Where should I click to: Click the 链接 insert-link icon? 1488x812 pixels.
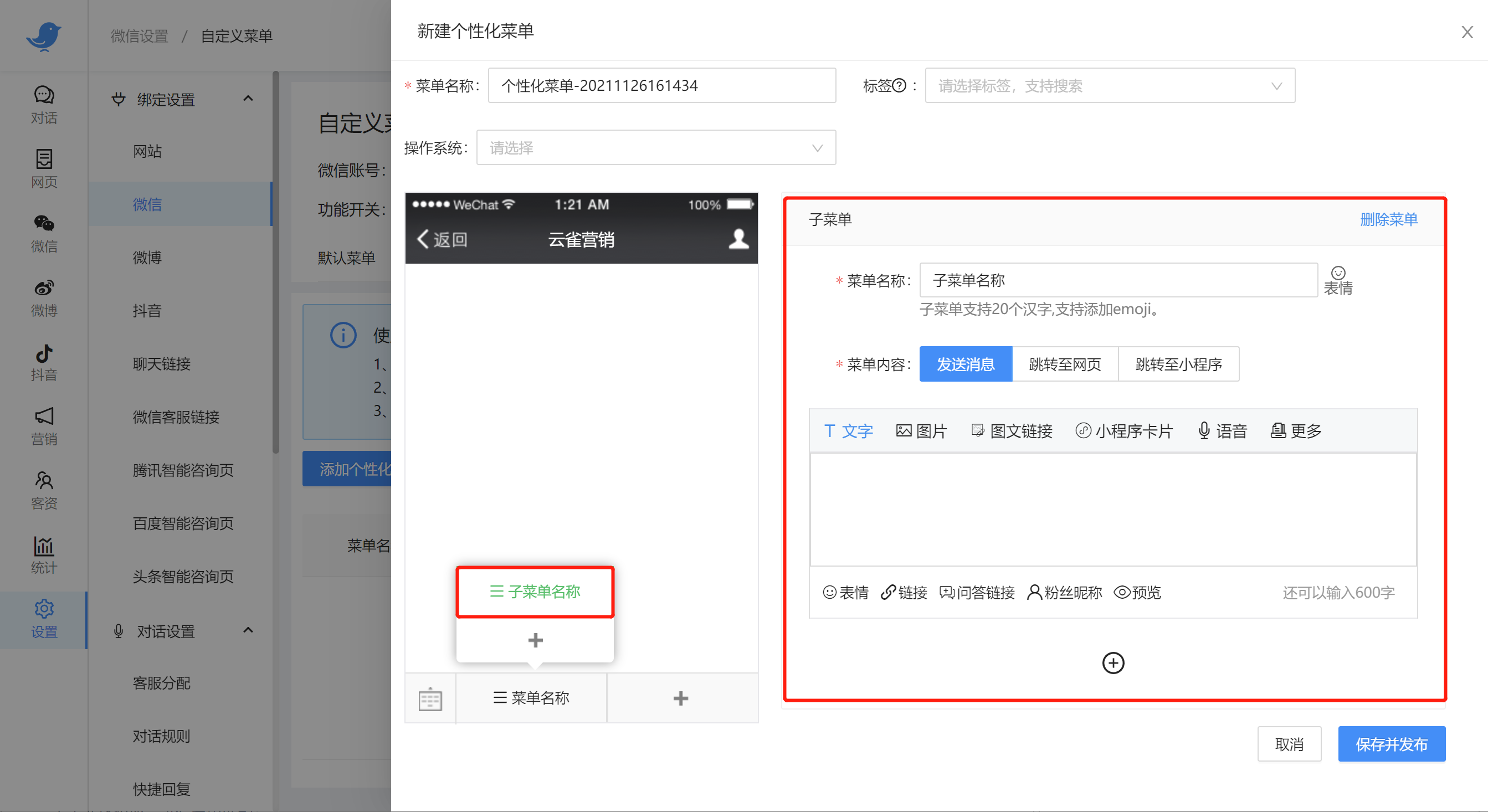coord(904,592)
